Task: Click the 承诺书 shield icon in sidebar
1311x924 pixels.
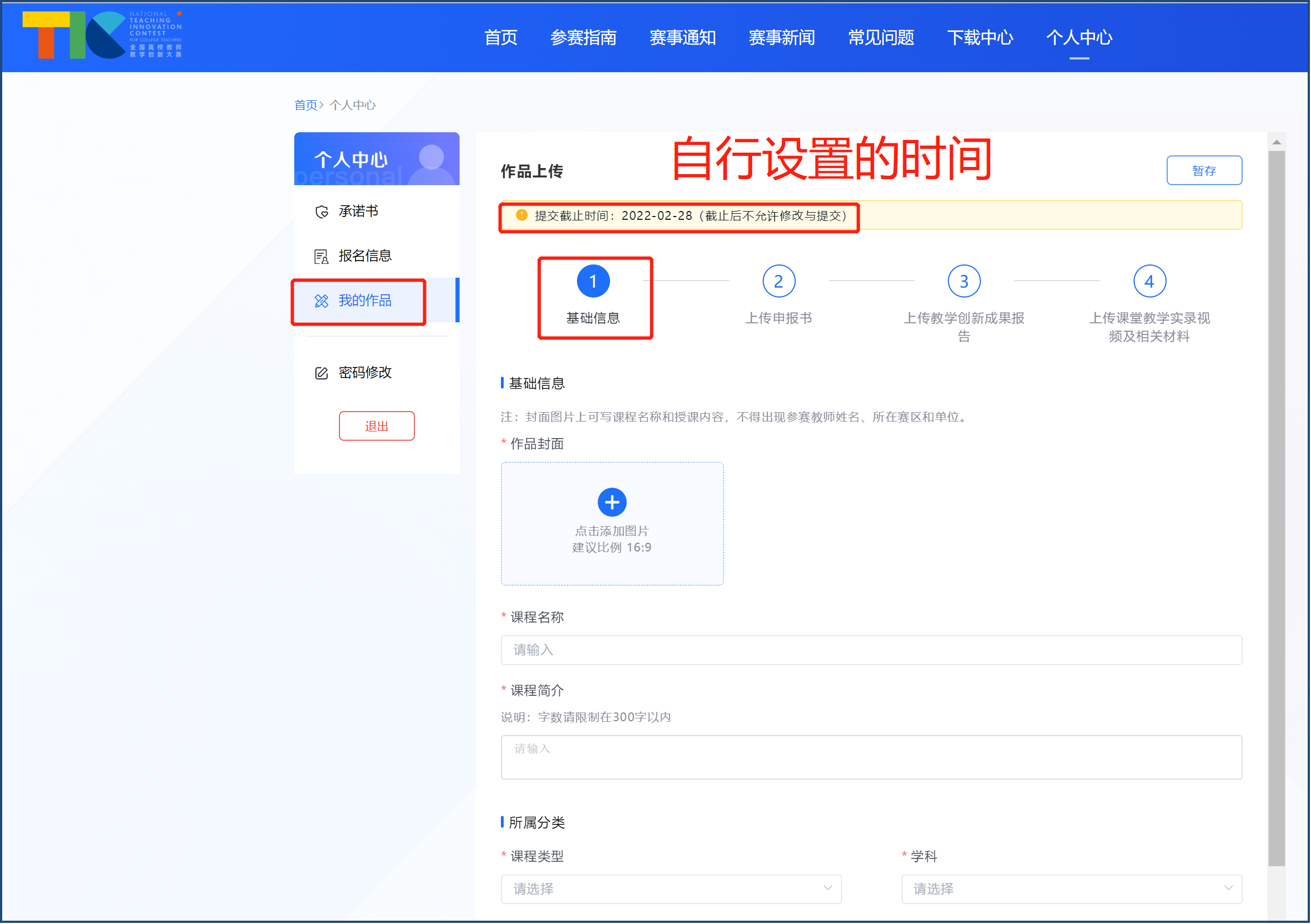Action: [x=321, y=210]
